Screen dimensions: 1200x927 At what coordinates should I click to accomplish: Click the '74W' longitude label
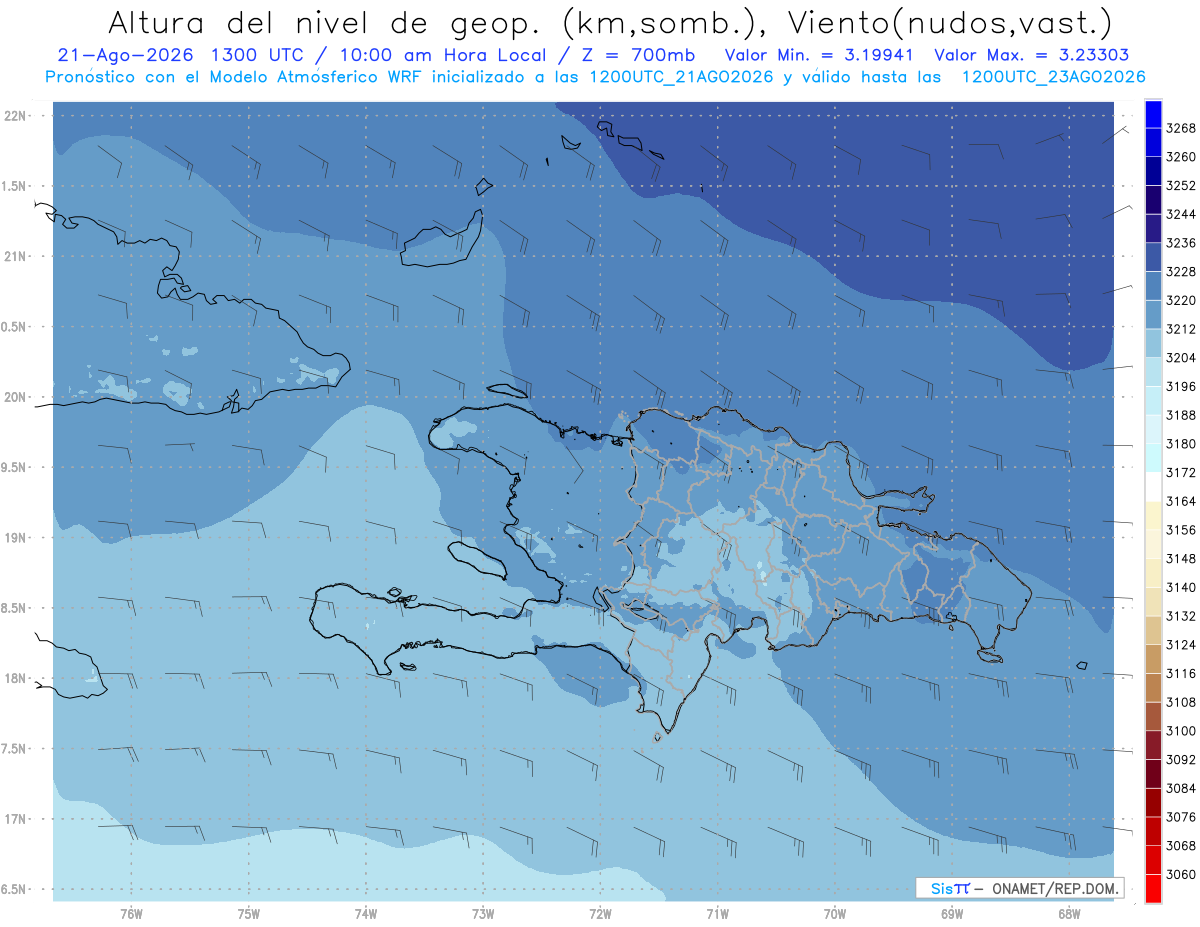pos(366,914)
